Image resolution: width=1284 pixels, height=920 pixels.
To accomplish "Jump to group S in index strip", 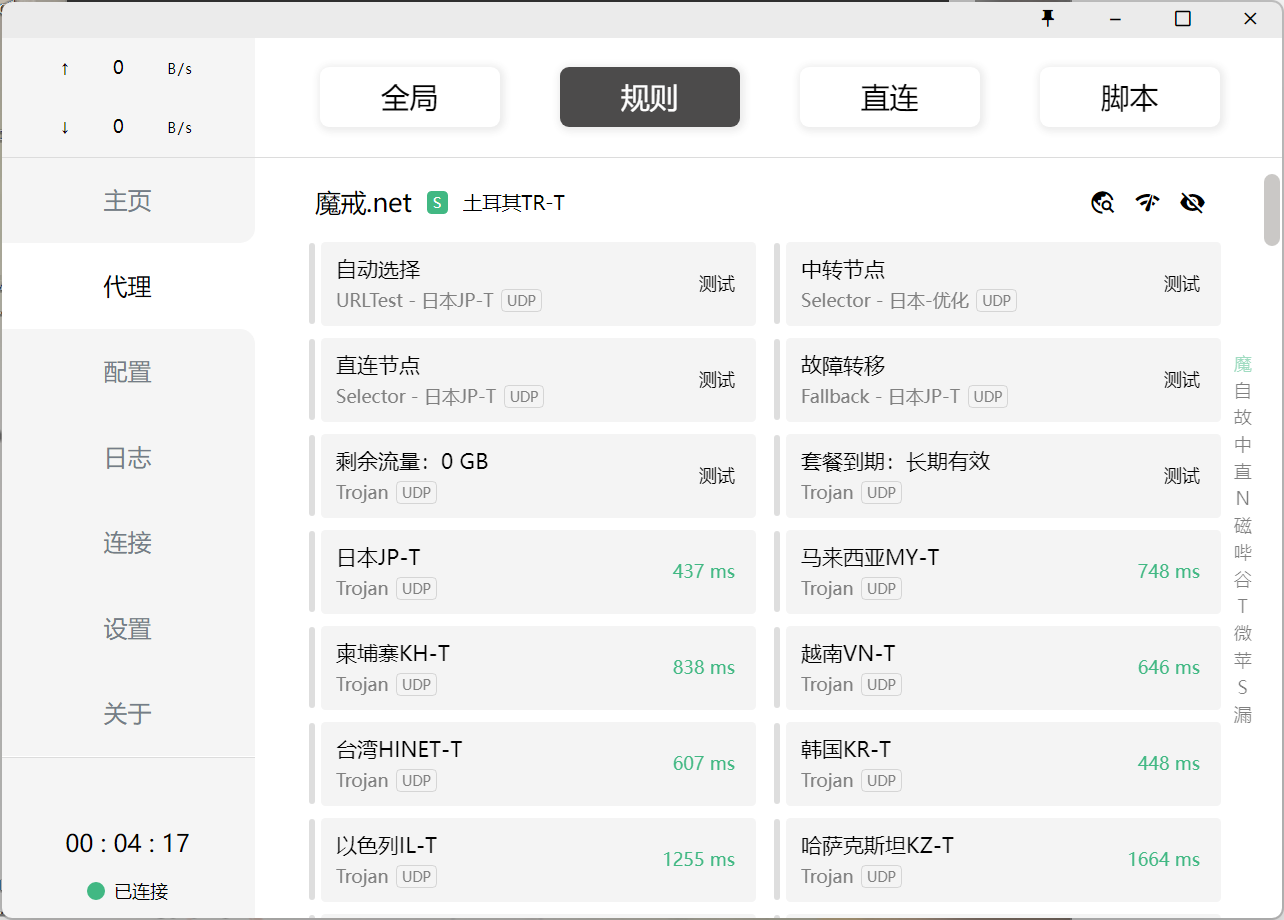I will (x=1243, y=687).
